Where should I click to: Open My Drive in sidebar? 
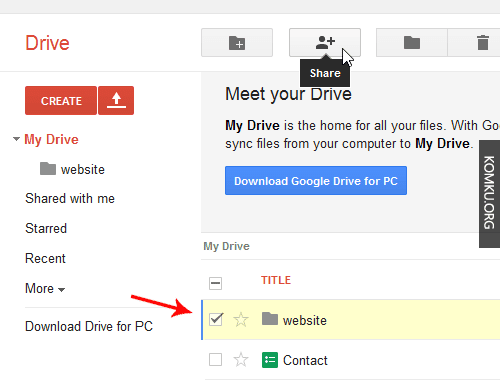coord(51,139)
